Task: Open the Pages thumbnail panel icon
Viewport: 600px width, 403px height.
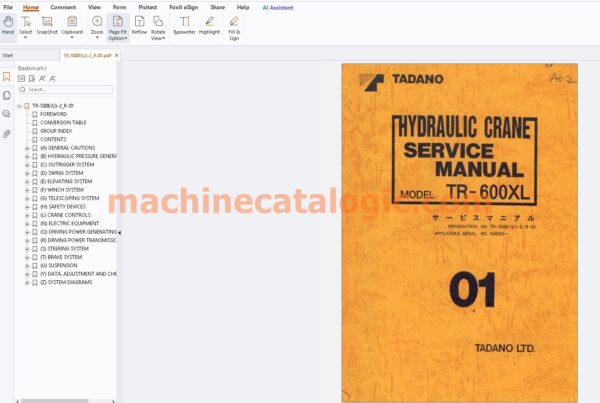Action: [x=7, y=95]
